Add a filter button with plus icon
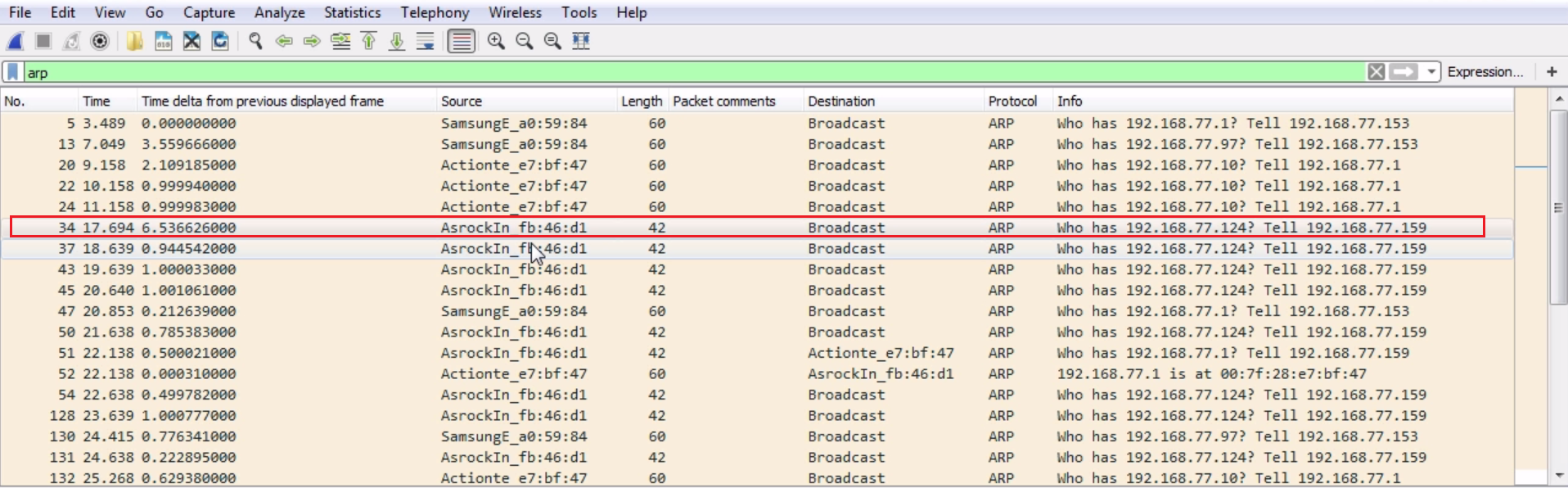Viewport: 1568px width, 488px height. pos(1552,72)
